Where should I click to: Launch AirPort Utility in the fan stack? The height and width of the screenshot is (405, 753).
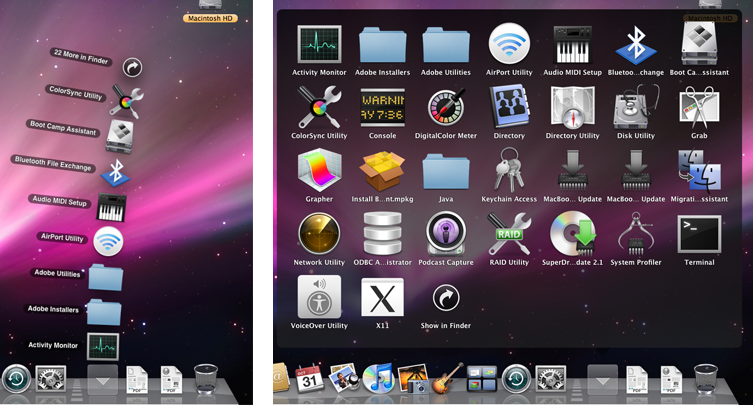click(108, 241)
